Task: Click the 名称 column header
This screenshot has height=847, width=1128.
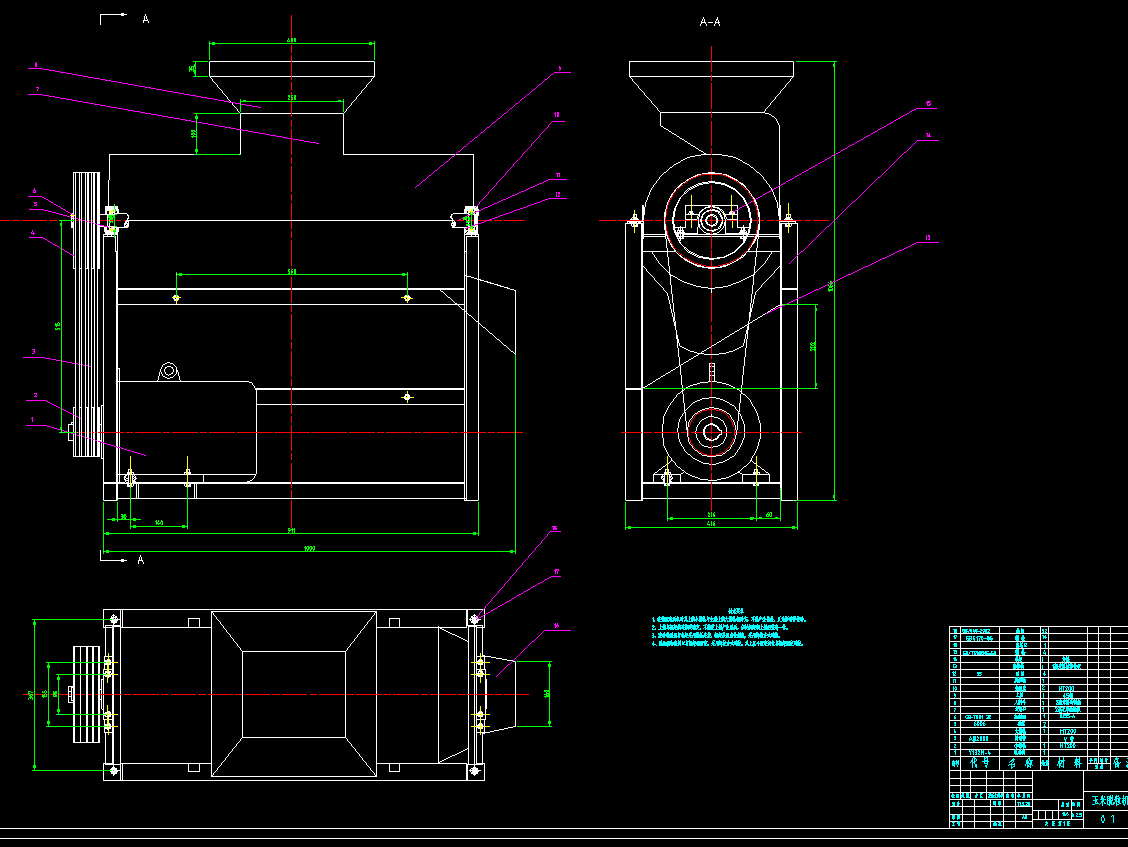Action: tap(1019, 763)
